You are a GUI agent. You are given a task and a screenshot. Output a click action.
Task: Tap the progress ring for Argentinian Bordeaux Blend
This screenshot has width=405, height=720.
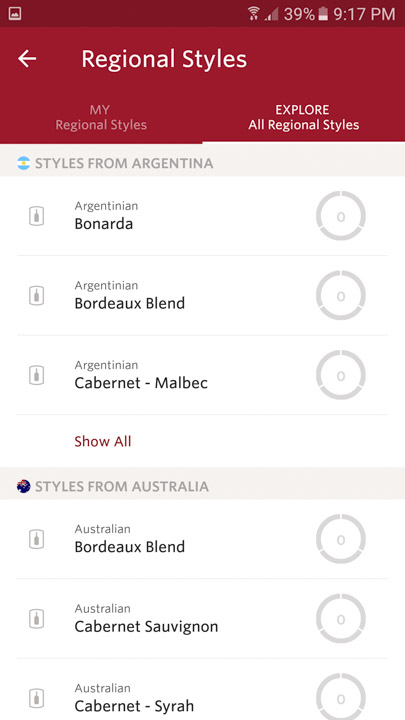click(341, 295)
